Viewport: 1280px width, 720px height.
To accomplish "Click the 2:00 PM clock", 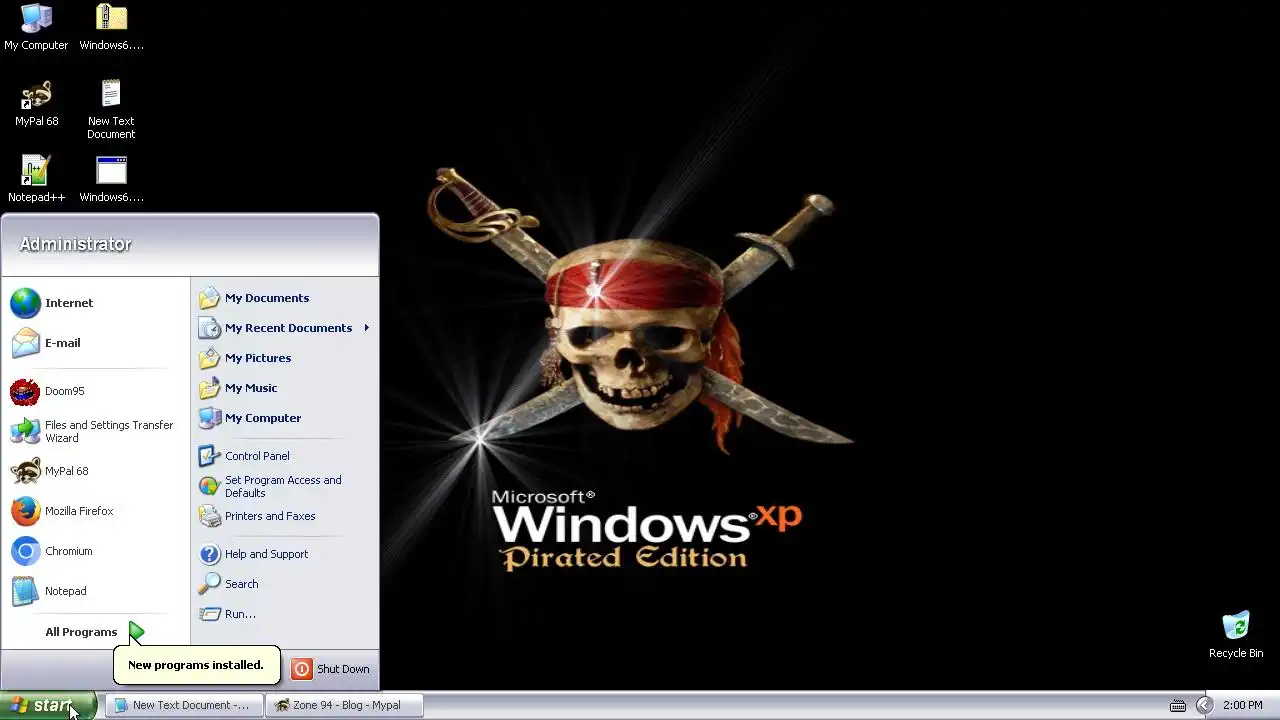I will pos(1243,706).
